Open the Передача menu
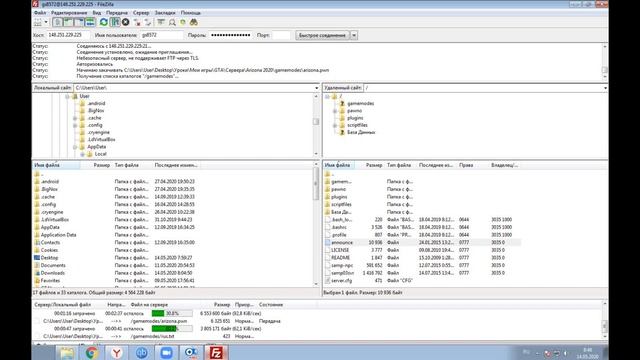Viewport: 640px width, 360px height. click(x=117, y=13)
